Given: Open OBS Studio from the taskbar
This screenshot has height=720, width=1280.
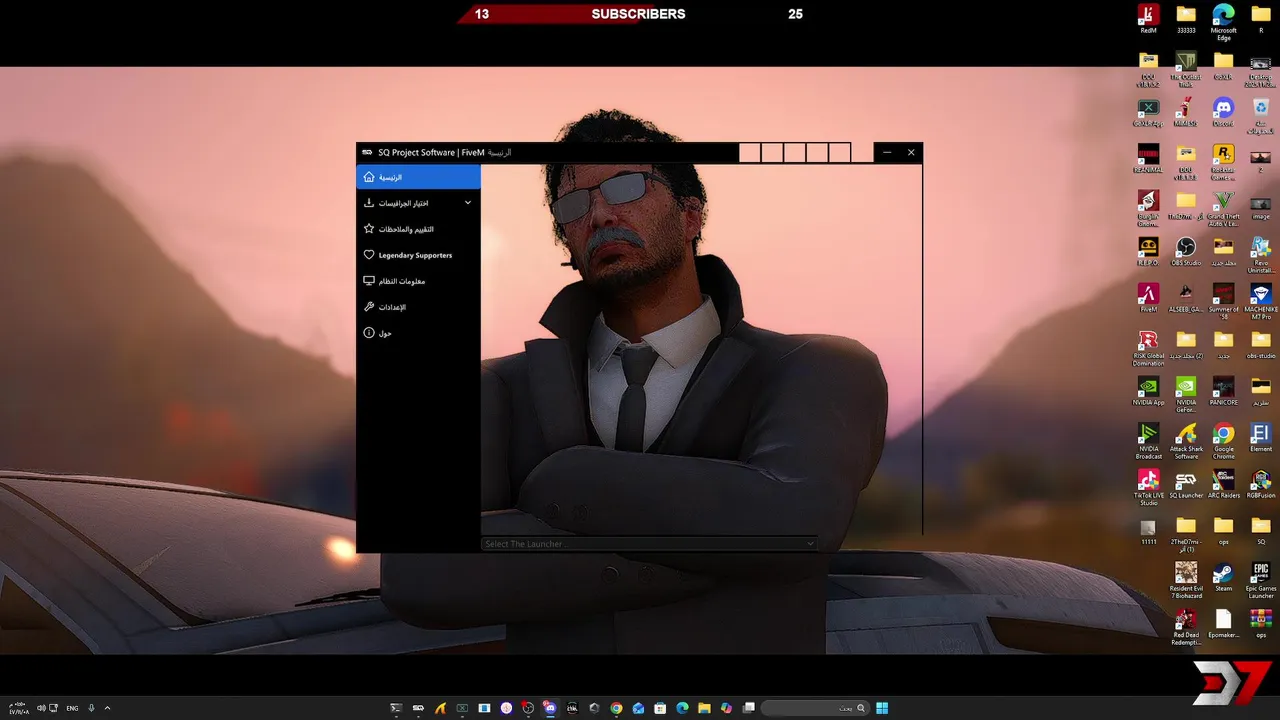Looking at the screenshot, I should click(527, 708).
